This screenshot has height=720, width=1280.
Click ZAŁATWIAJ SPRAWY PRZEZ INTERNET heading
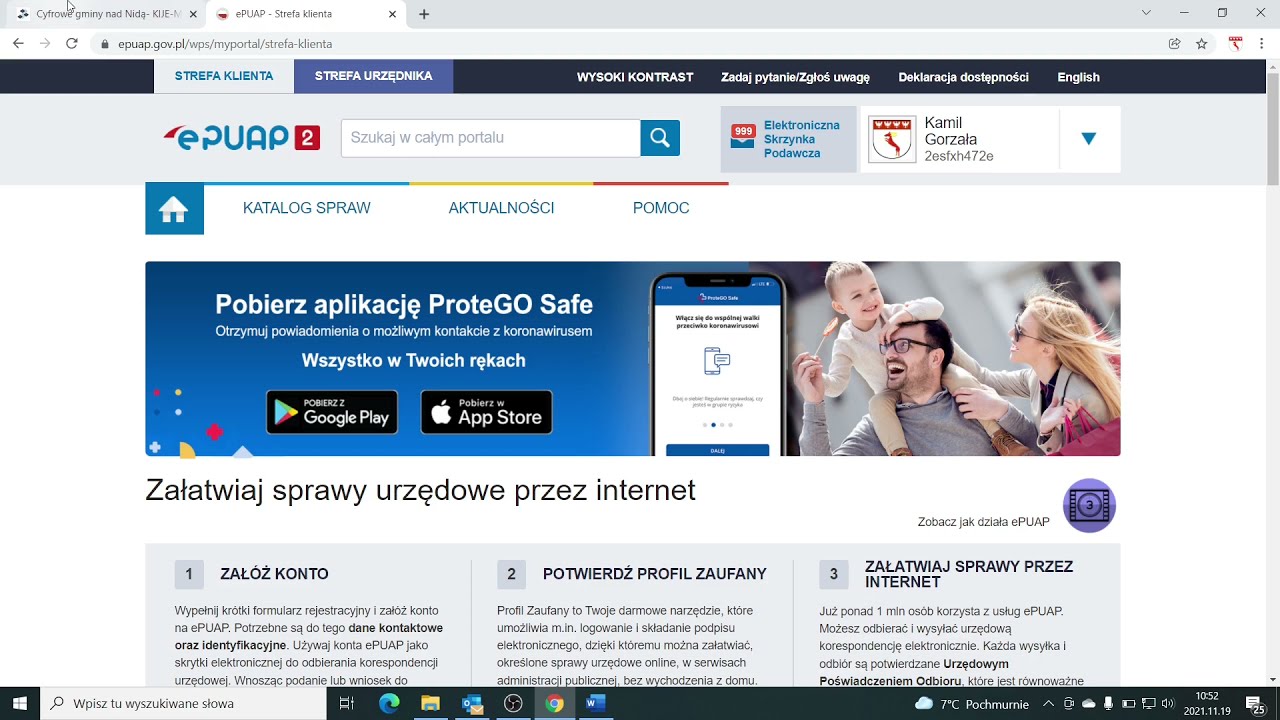(x=969, y=574)
